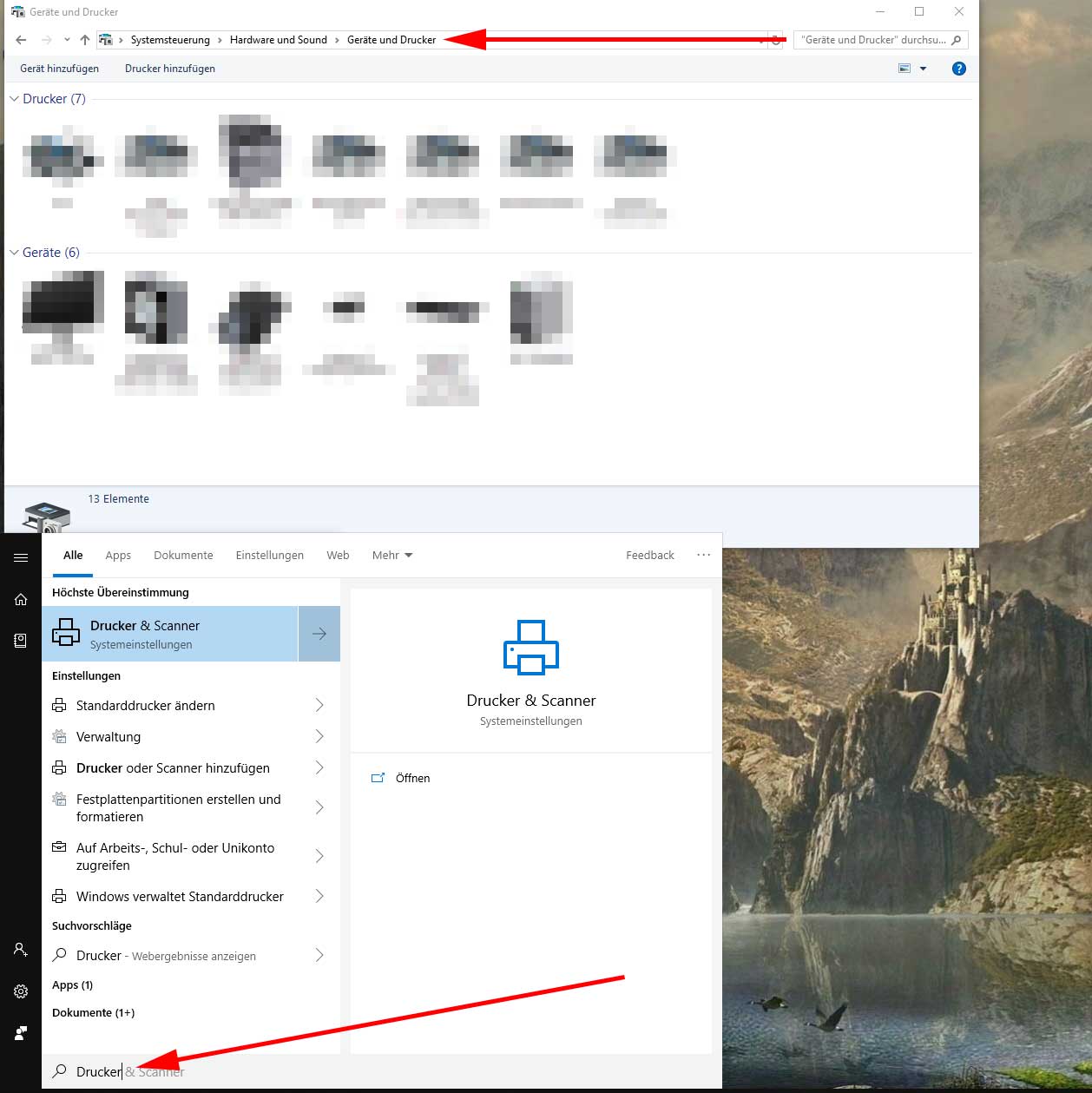Click Gerät hinzufügen

60,69
